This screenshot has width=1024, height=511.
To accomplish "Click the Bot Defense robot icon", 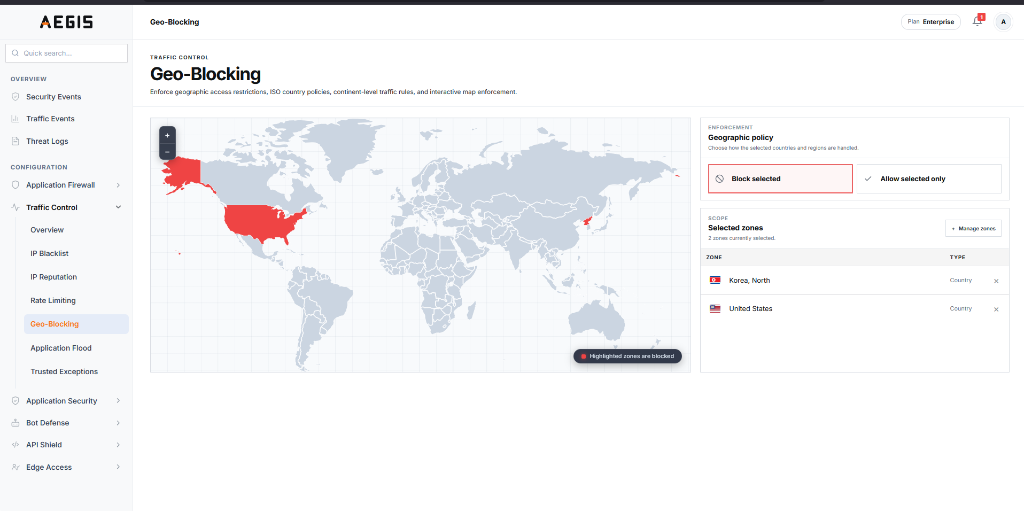I will click(16, 423).
